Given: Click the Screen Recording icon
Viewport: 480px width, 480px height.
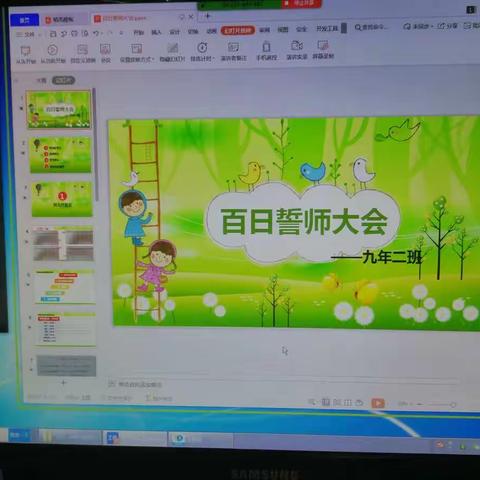Looking at the screenshot, I should click(323, 45).
